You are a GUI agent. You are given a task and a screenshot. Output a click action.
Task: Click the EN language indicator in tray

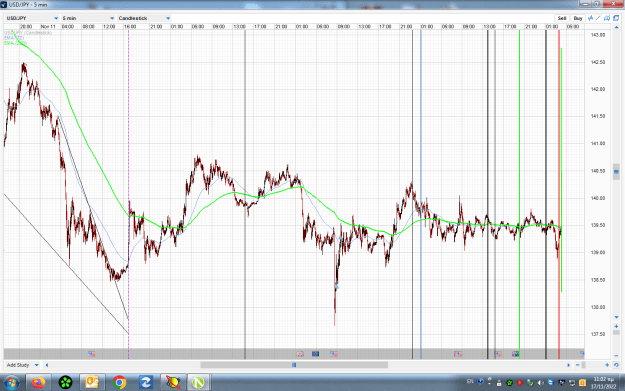[470, 382]
